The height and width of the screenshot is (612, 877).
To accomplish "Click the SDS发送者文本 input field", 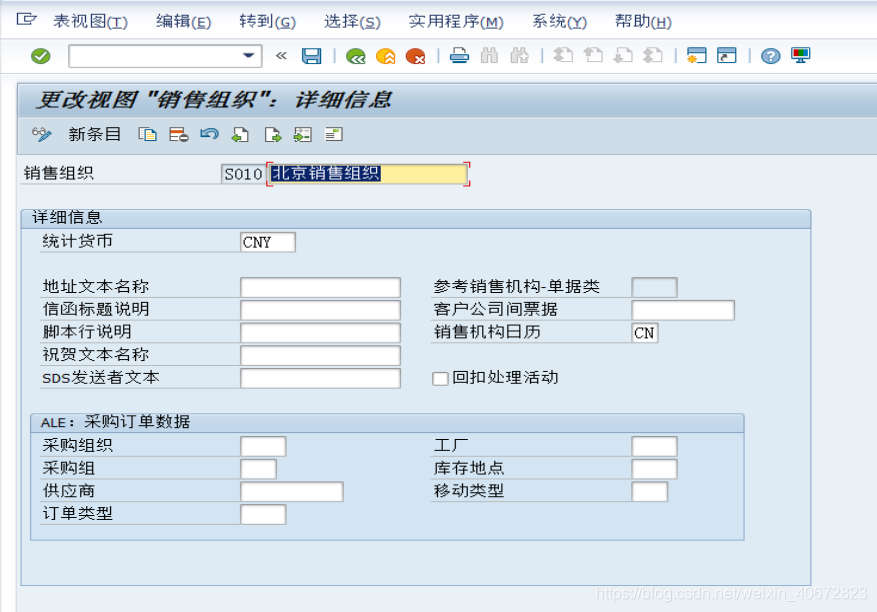I will point(320,378).
